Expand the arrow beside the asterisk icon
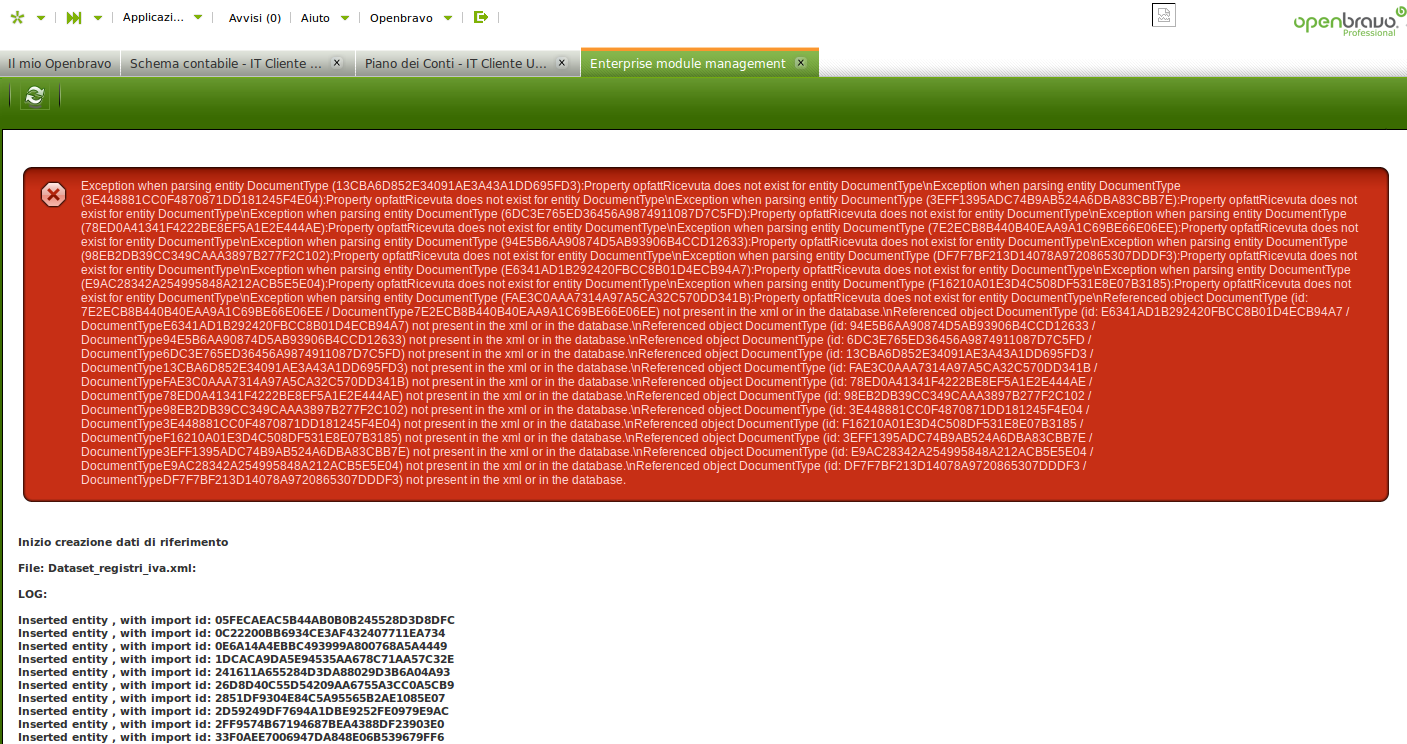Screen dimensions: 1407x744 tap(40, 18)
